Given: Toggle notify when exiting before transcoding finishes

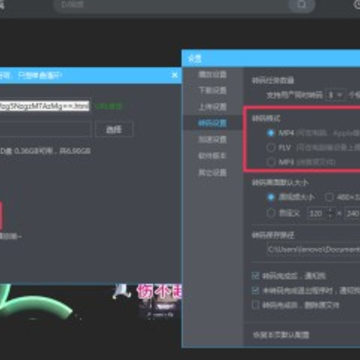Looking at the screenshot, I should coord(256,290).
